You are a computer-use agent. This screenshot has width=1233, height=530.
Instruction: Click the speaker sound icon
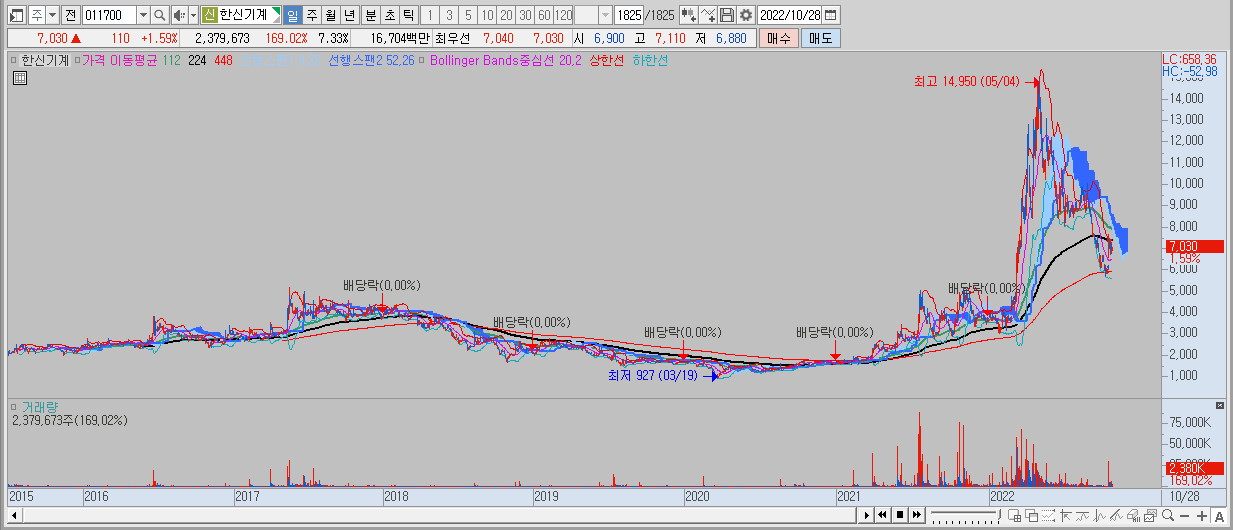point(179,15)
